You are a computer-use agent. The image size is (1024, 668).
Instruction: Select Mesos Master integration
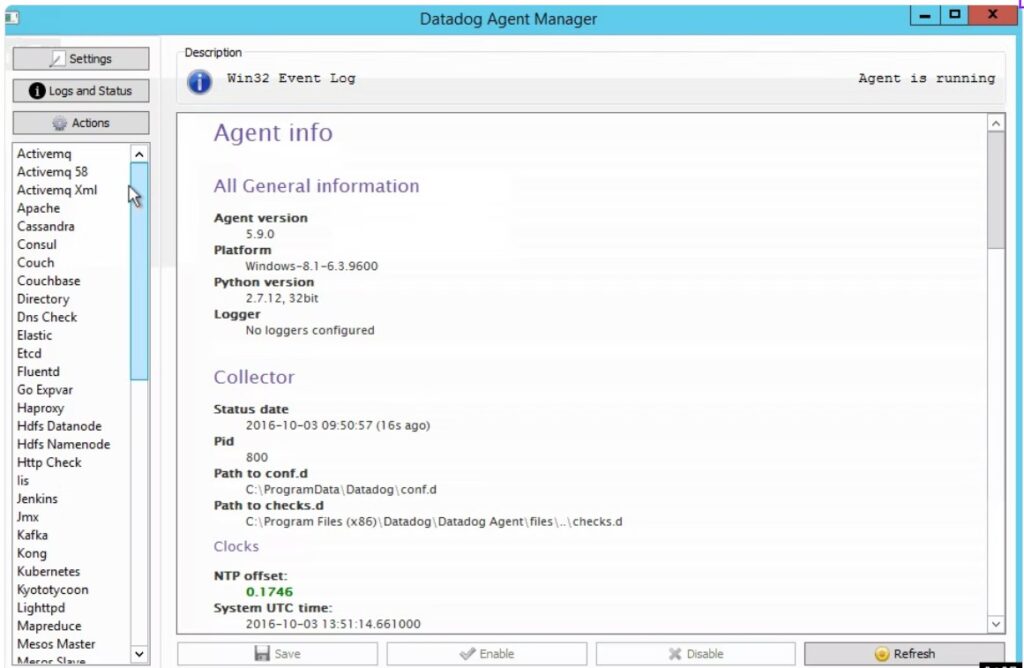coord(56,644)
